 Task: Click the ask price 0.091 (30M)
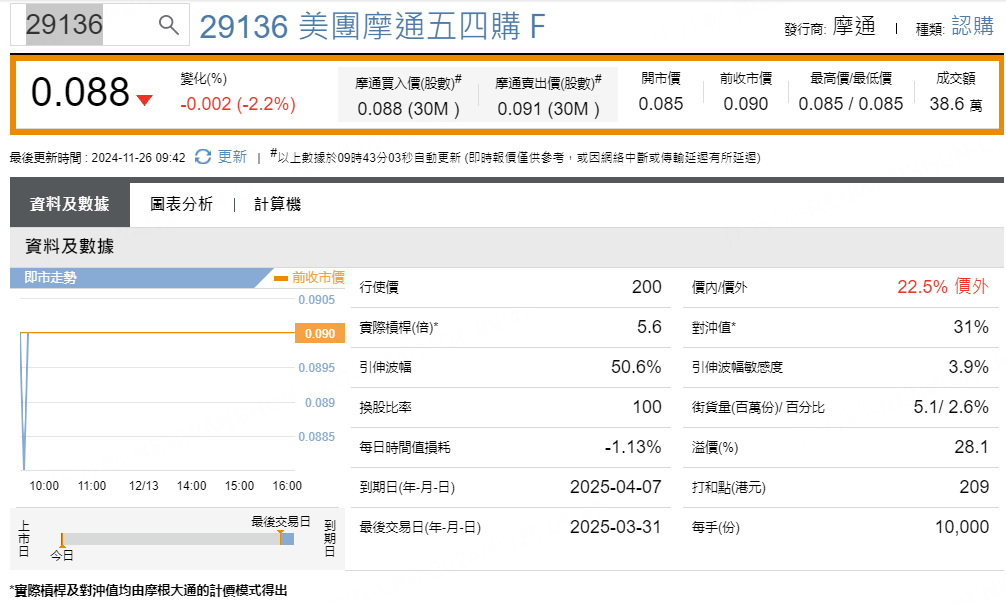(x=548, y=109)
